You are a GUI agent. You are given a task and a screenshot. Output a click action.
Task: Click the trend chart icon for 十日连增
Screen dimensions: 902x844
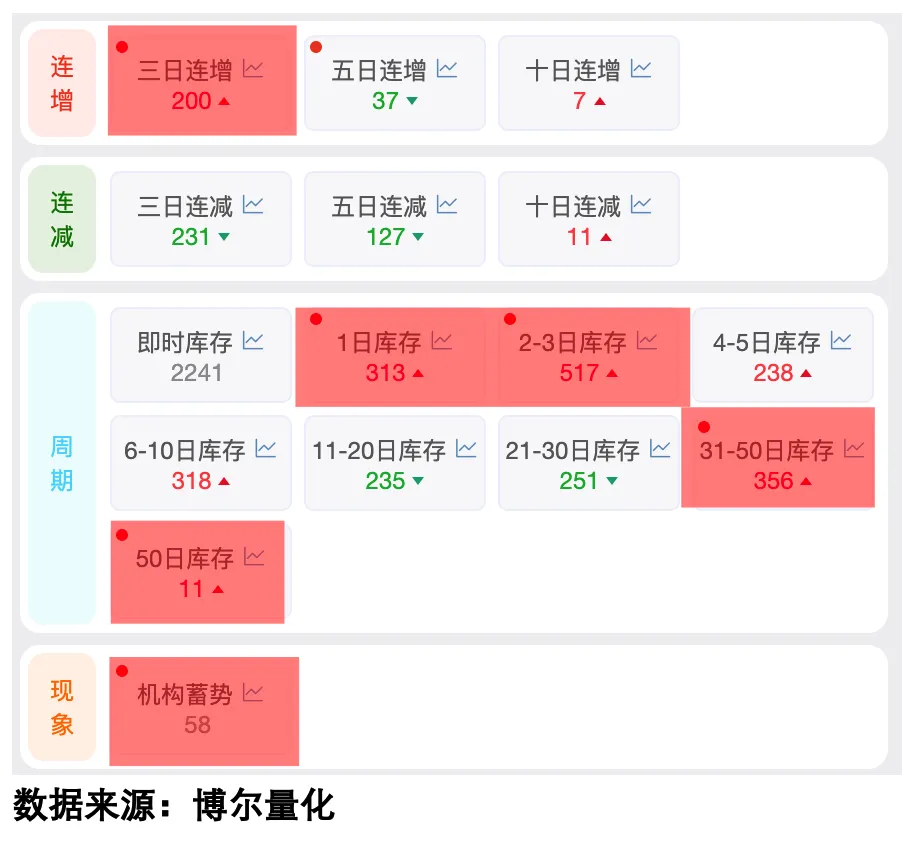[641, 69]
